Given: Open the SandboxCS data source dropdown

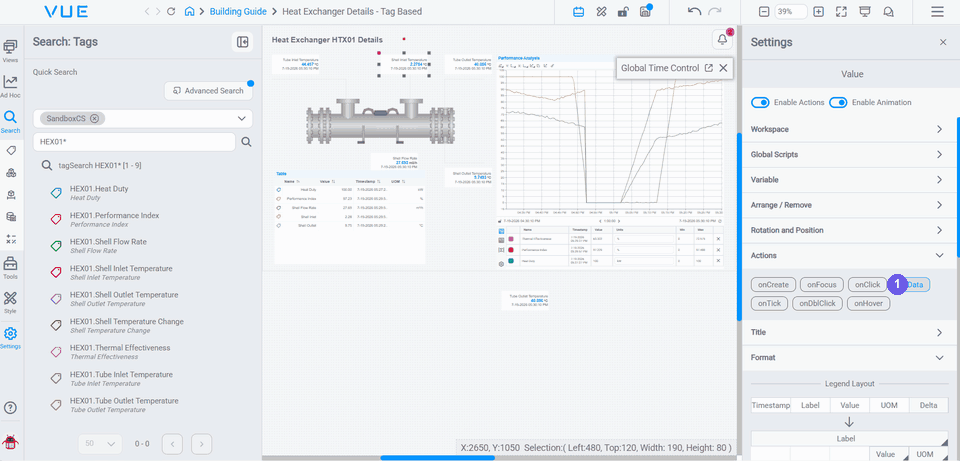Looking at the screenshot, I should point(241,118).
